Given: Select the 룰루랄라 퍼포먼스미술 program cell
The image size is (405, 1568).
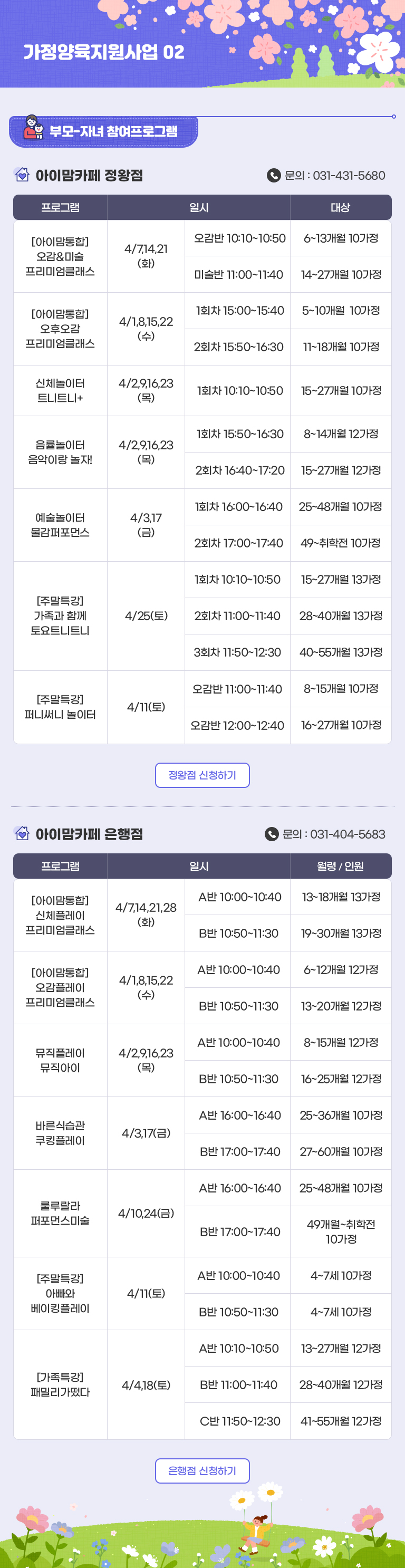Looking at the screenshot, I should [x=60, y=1213].
